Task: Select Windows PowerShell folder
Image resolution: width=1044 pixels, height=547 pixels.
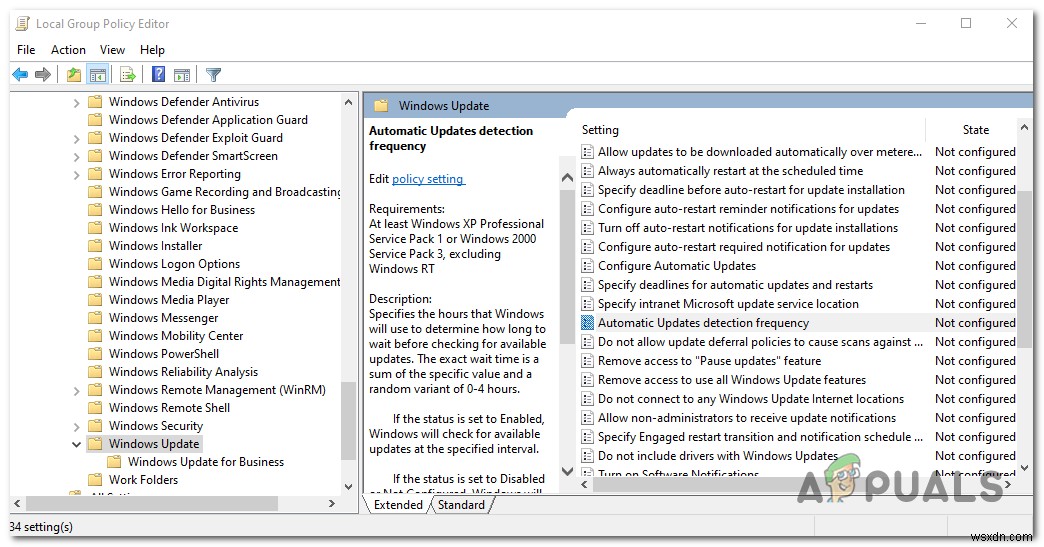Action: coord(164,353)
